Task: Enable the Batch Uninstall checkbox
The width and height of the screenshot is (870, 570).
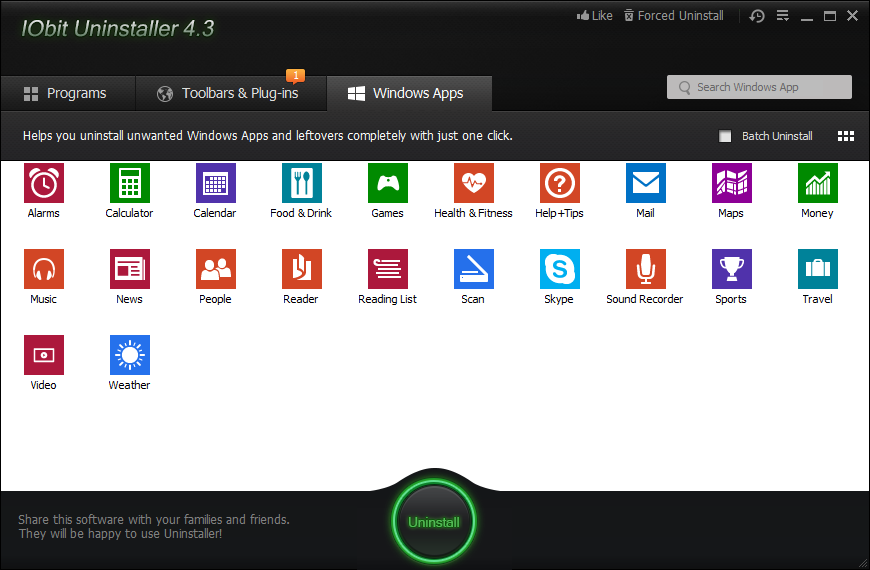Action: pyautogui.click(x=725, y=136)
